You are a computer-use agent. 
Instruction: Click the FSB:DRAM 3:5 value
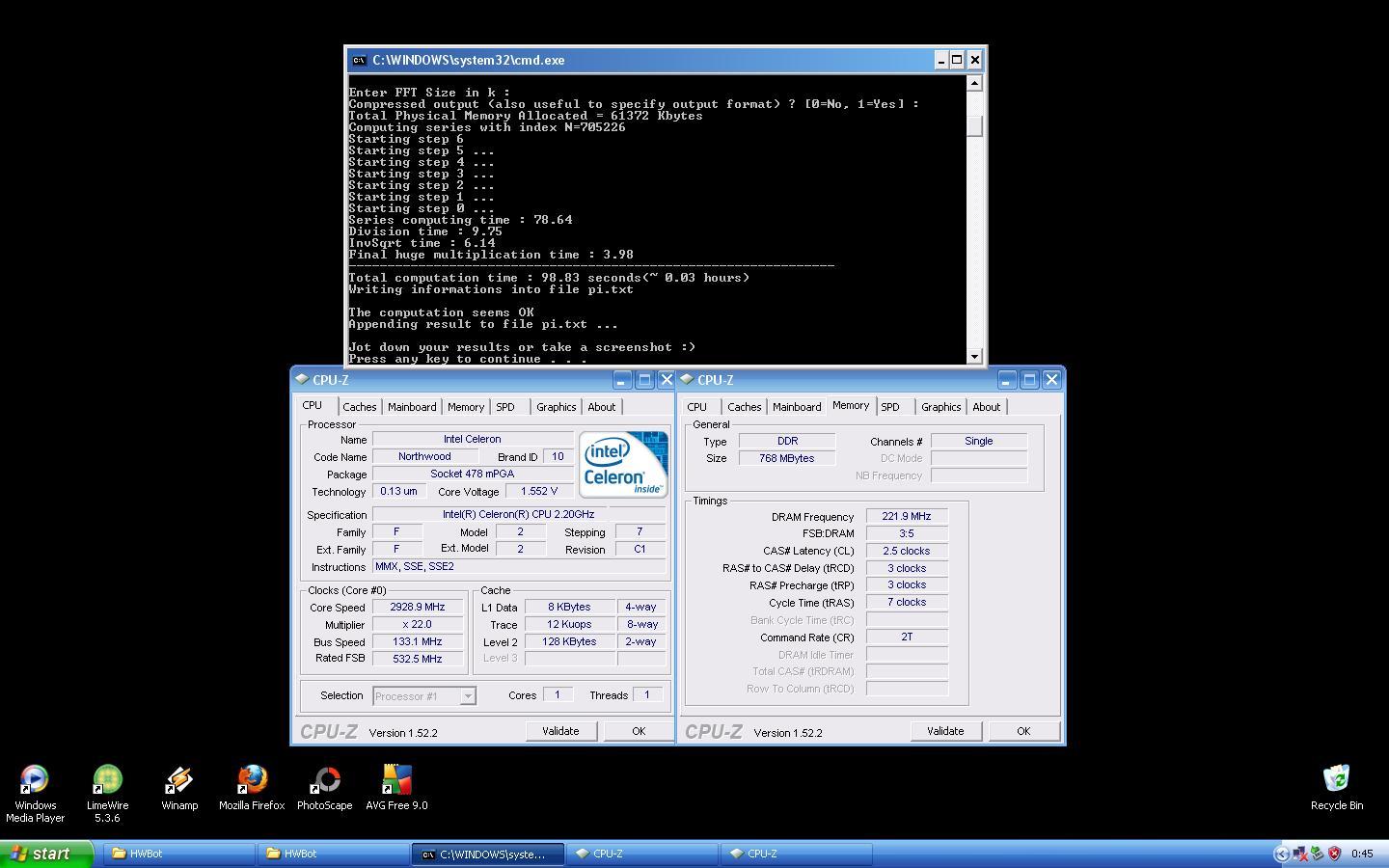pyautogui.click(x=907, y=533)
